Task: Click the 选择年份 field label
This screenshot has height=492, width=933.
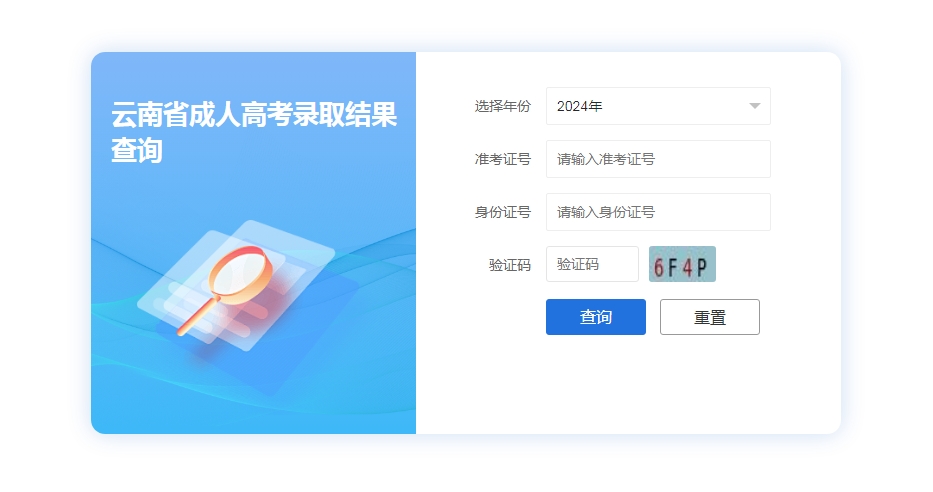Action: pyautogui.click(x=503, y=106)
